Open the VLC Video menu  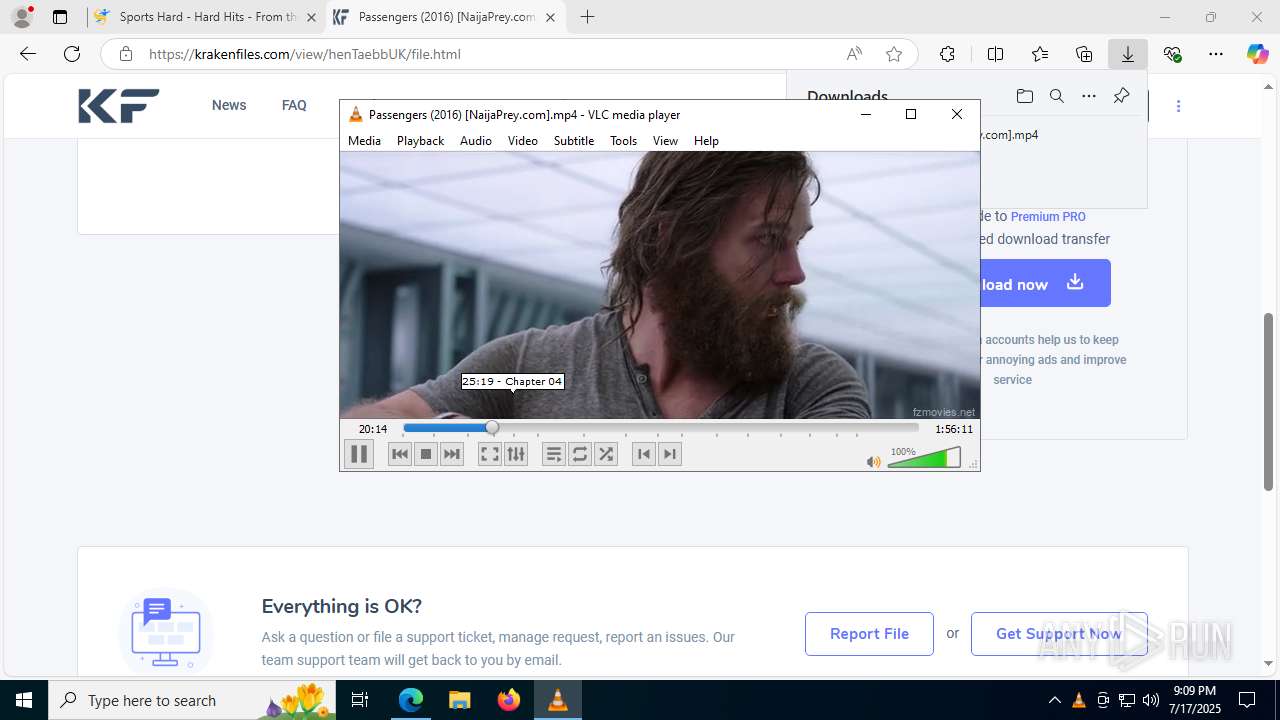pos(522,141)
